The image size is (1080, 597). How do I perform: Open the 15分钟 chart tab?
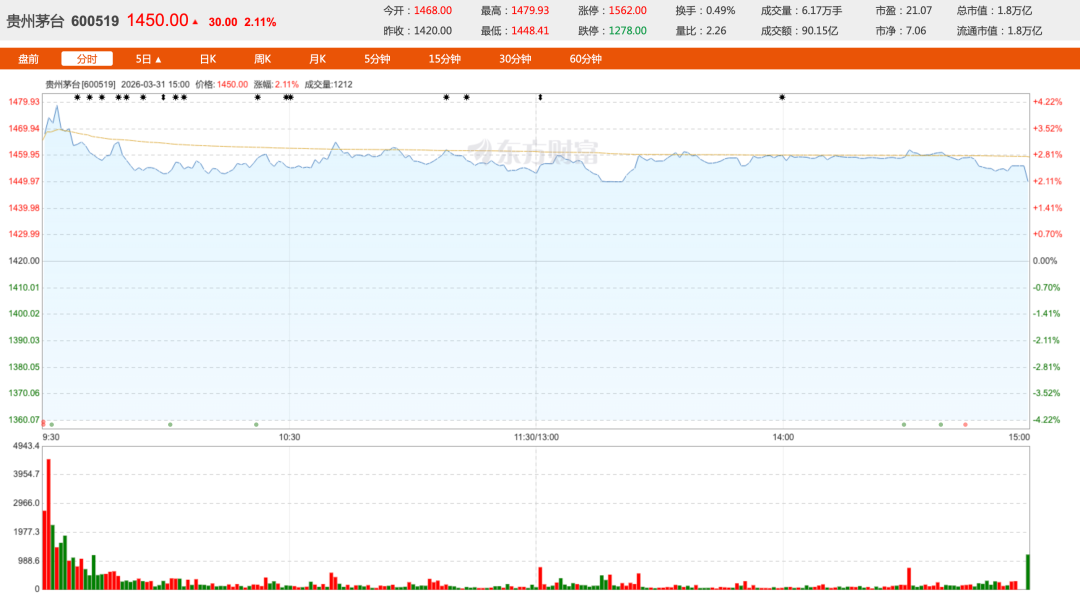pos(444,59)
